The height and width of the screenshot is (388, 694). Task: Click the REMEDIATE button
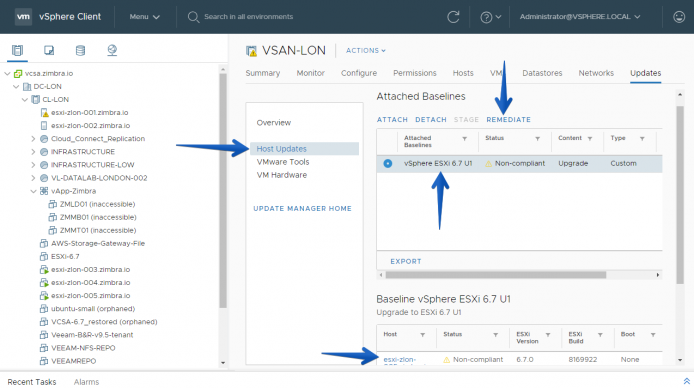click(509, 120)
